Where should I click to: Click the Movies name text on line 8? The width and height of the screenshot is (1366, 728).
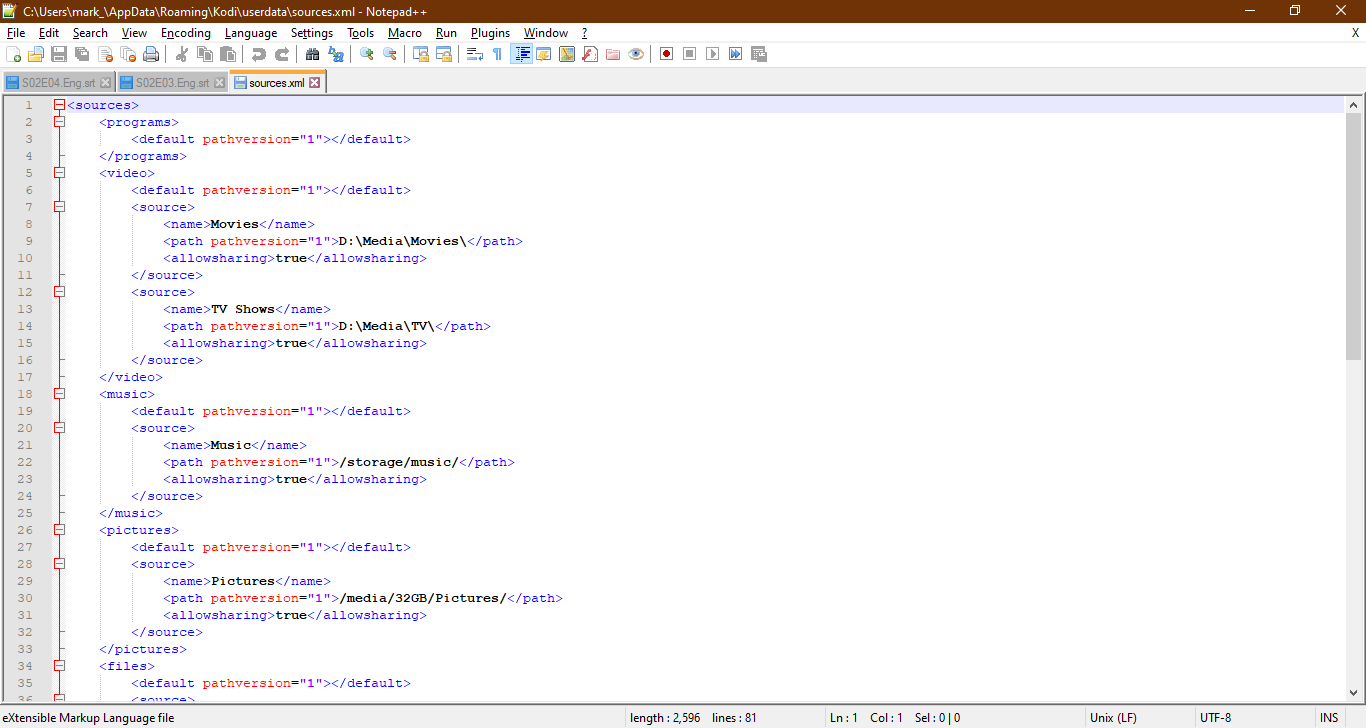tap(234, 224)
